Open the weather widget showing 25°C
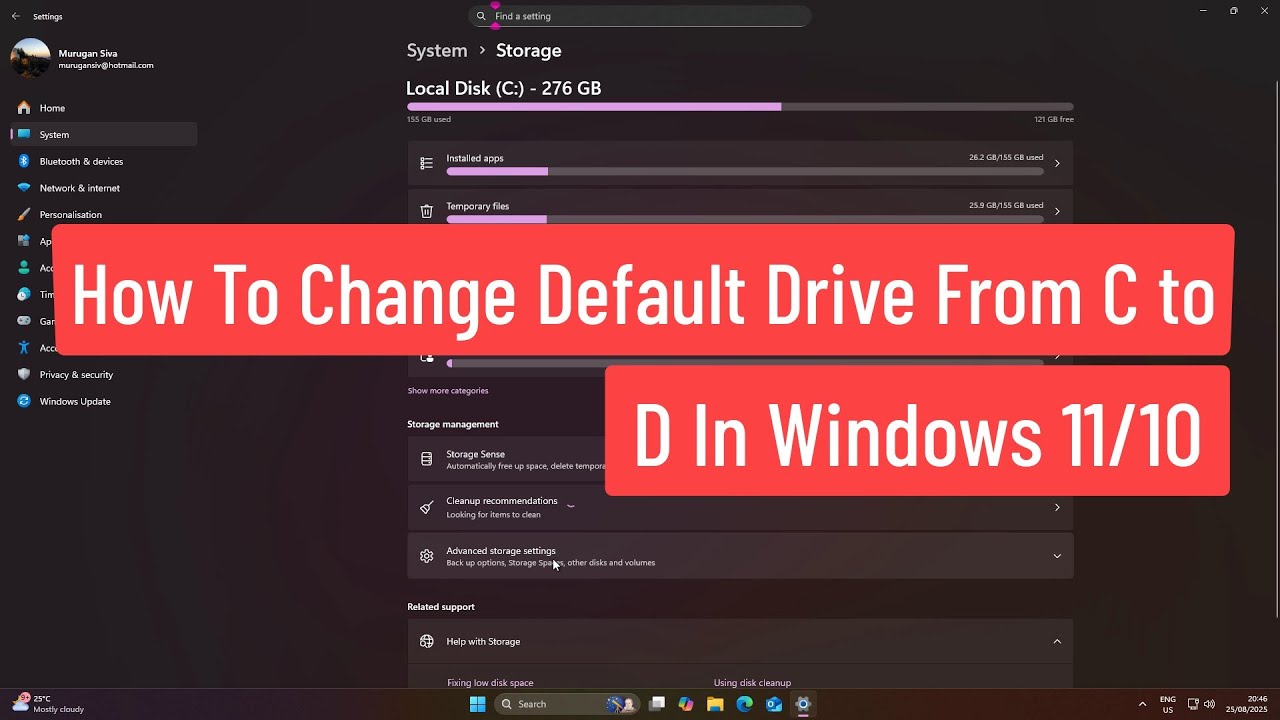 [48, 704]
